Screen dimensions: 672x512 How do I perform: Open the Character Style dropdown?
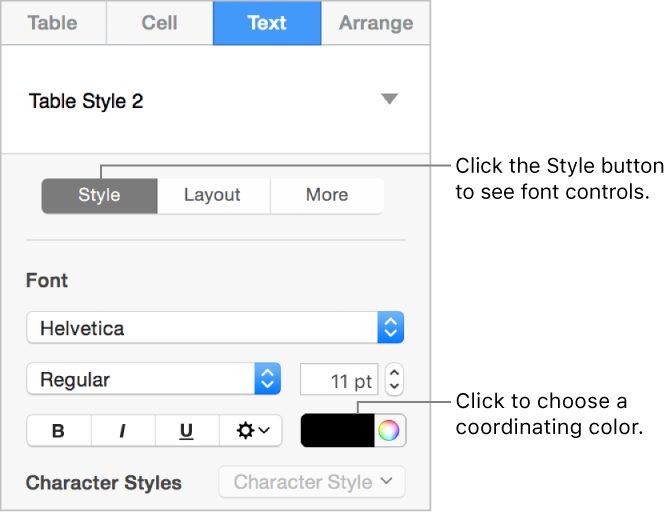312,482
